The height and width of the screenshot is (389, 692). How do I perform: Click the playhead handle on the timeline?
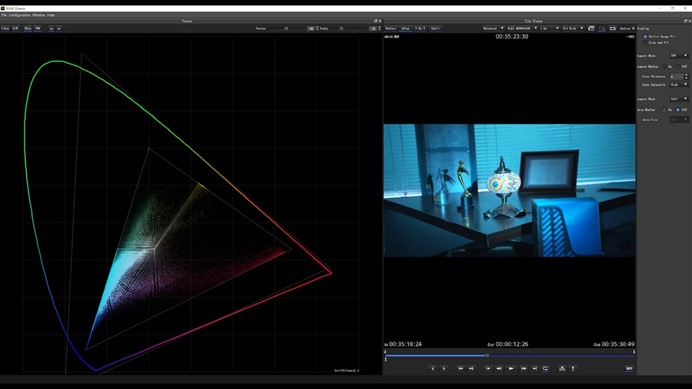(x=488, y=355)
